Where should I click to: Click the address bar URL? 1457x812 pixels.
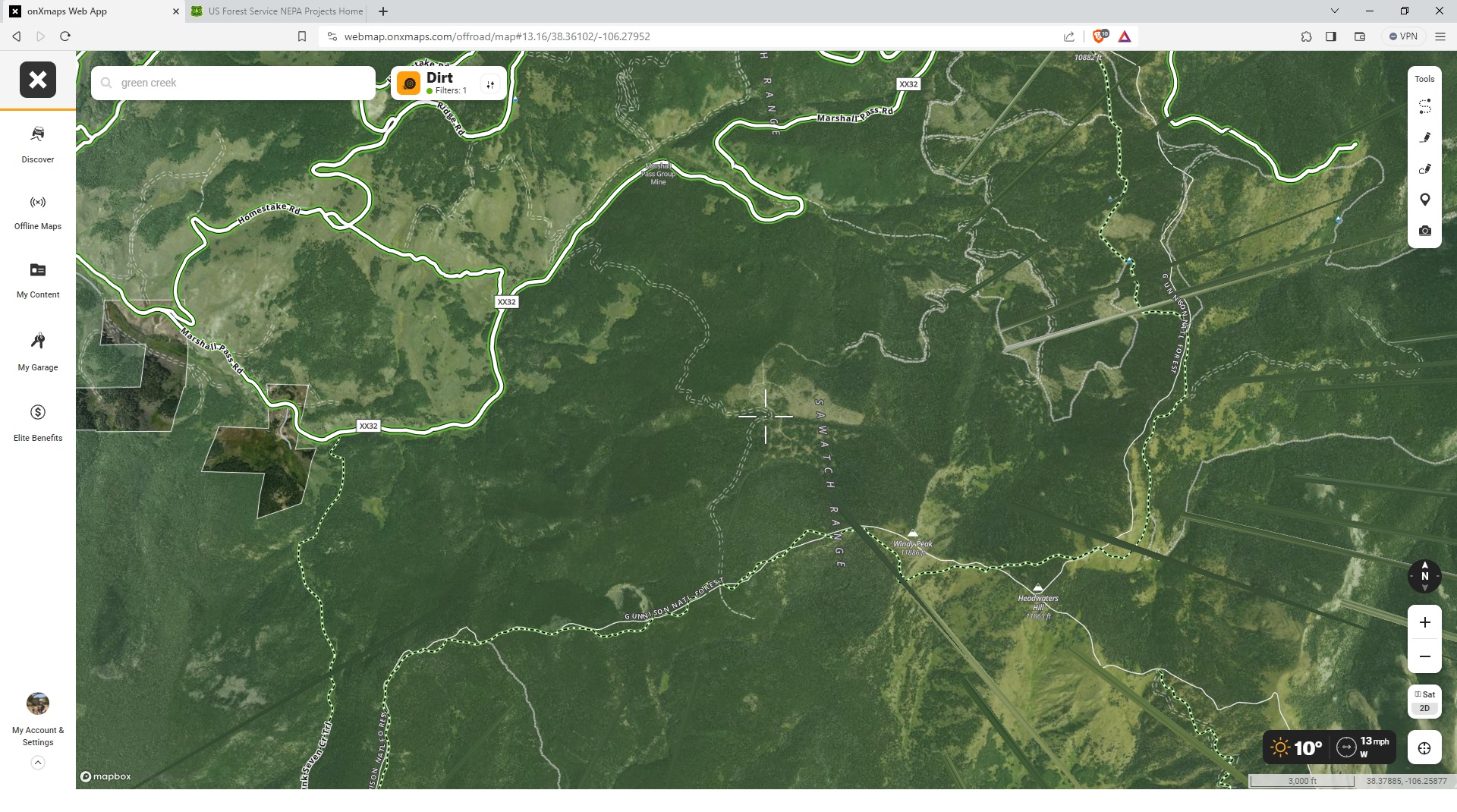[x=497, y=36]
